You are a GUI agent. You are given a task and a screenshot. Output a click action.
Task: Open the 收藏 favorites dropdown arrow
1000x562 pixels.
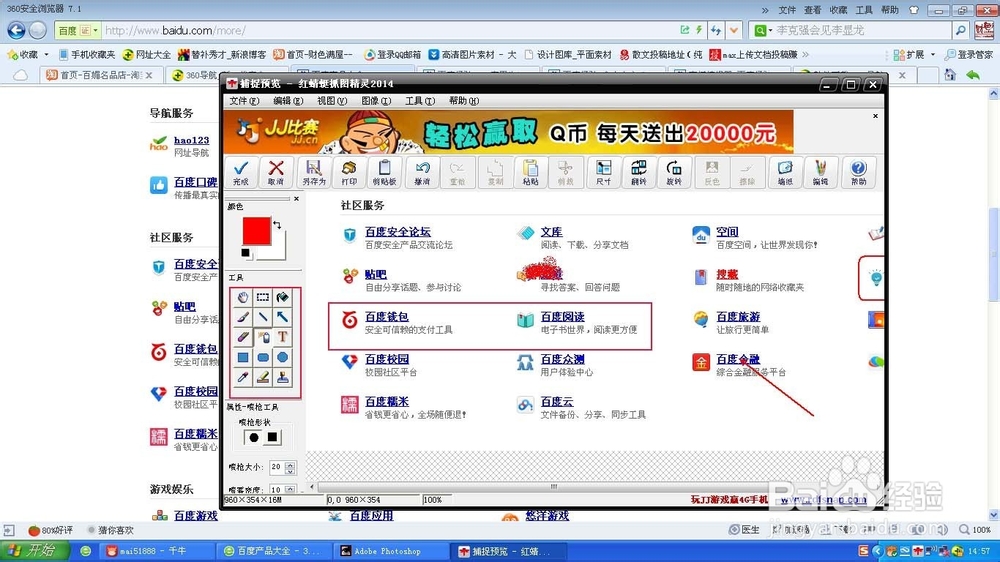pos(47,55)
